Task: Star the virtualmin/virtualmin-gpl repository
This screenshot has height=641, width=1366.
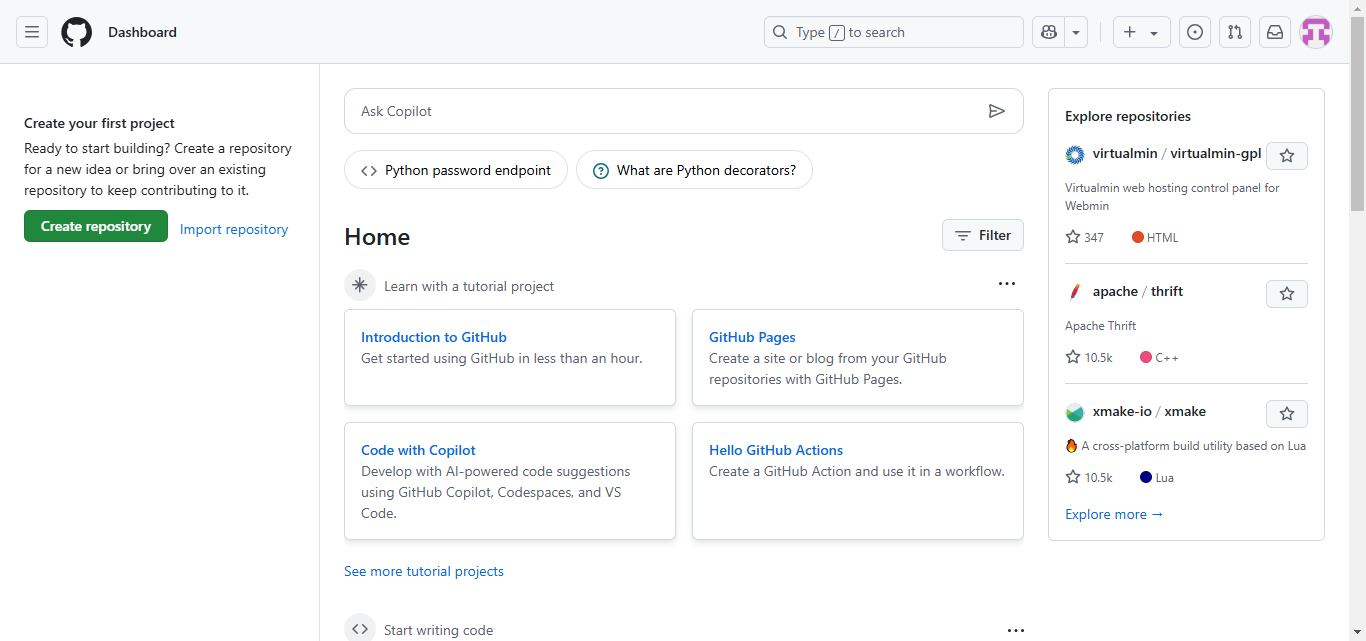Action: pyautogui.click(x=1287, y=156)
